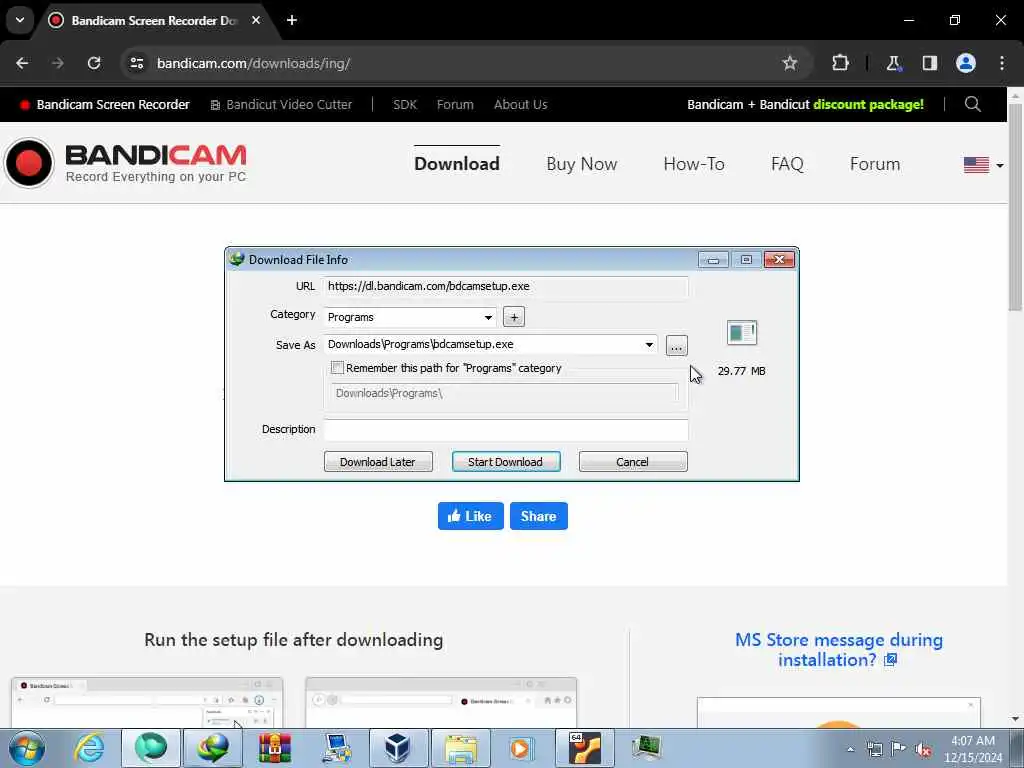Open the Windows Start button
Image resolution: width=1024 pixels, height=768 pixels.
(27, 748)
